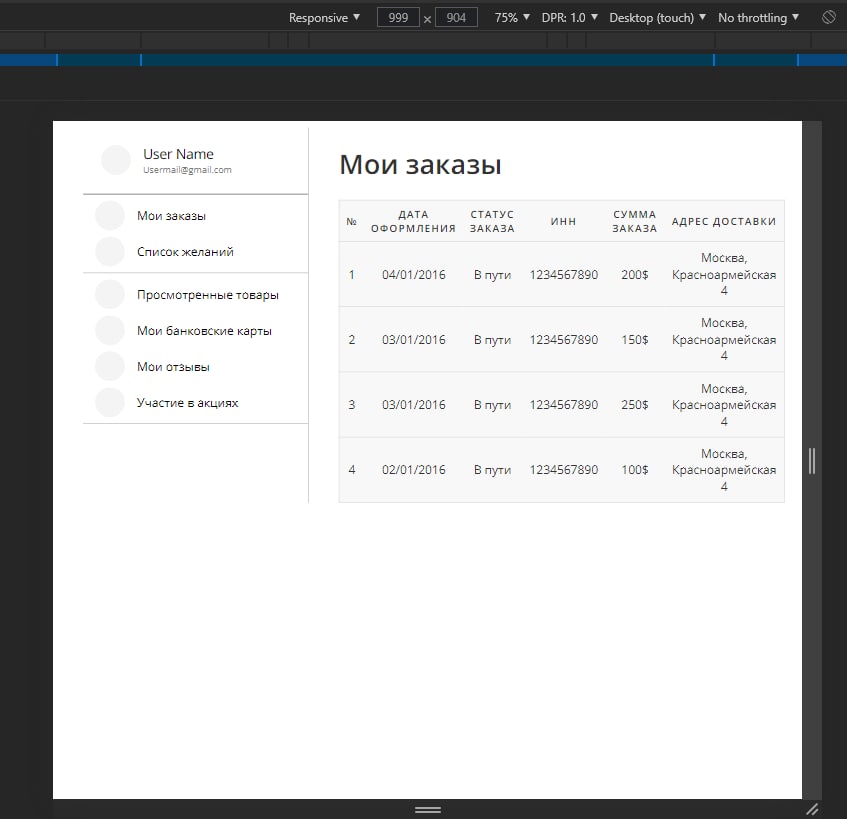Click the Мои заказы page heading
Image resolution: width=847 pixels, height=819 pixels.
point(420,165)
